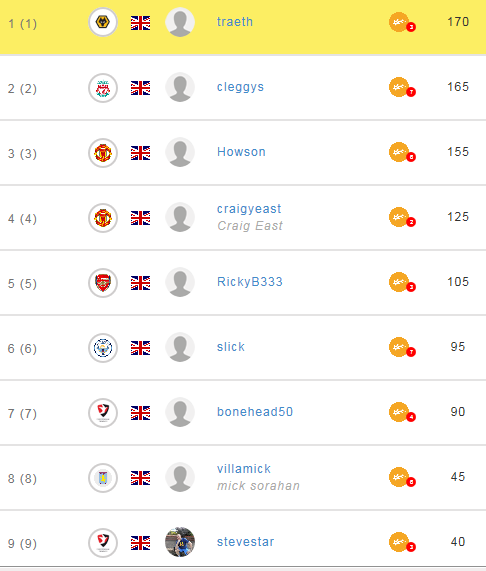Click the Aston Villa badge beside villamick
The height and width of the screenshot is (571, 486).
[103, 478]
